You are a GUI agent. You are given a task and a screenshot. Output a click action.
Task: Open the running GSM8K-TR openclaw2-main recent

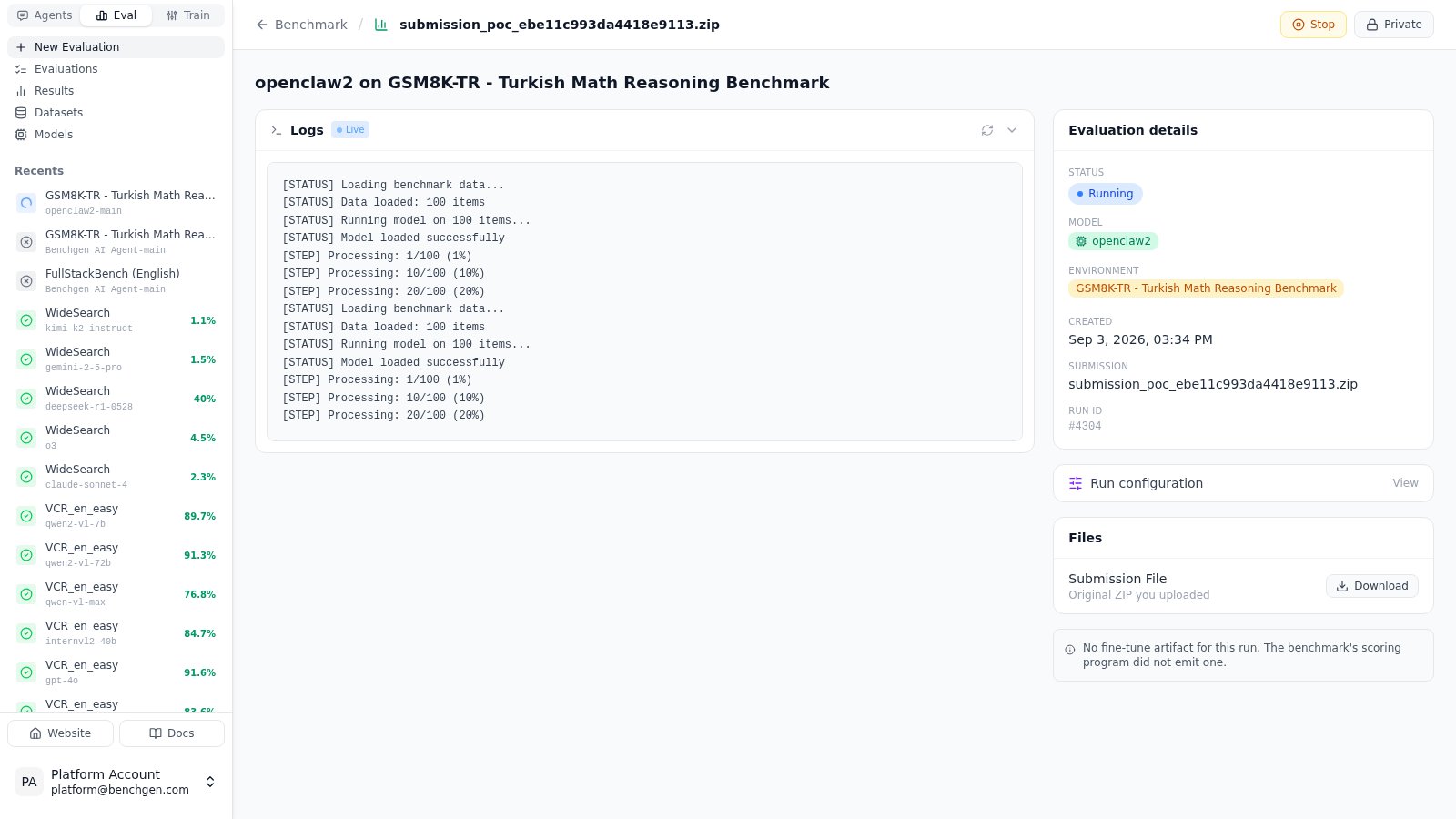(x=116, y=203)
